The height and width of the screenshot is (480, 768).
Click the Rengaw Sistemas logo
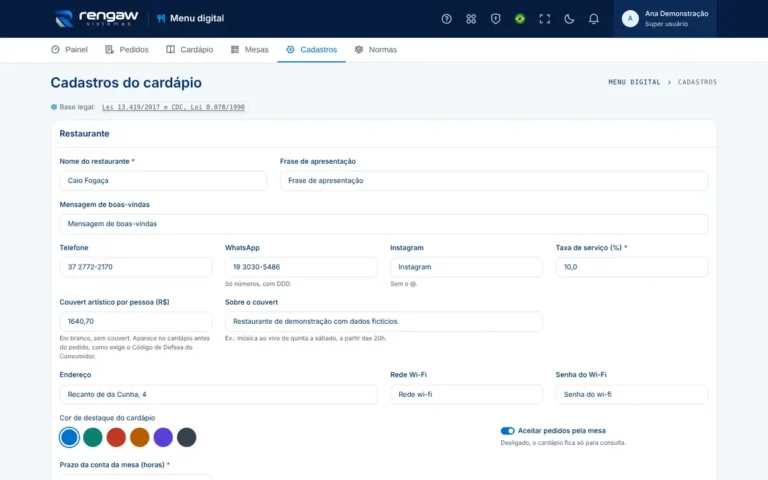coord(96,19)
